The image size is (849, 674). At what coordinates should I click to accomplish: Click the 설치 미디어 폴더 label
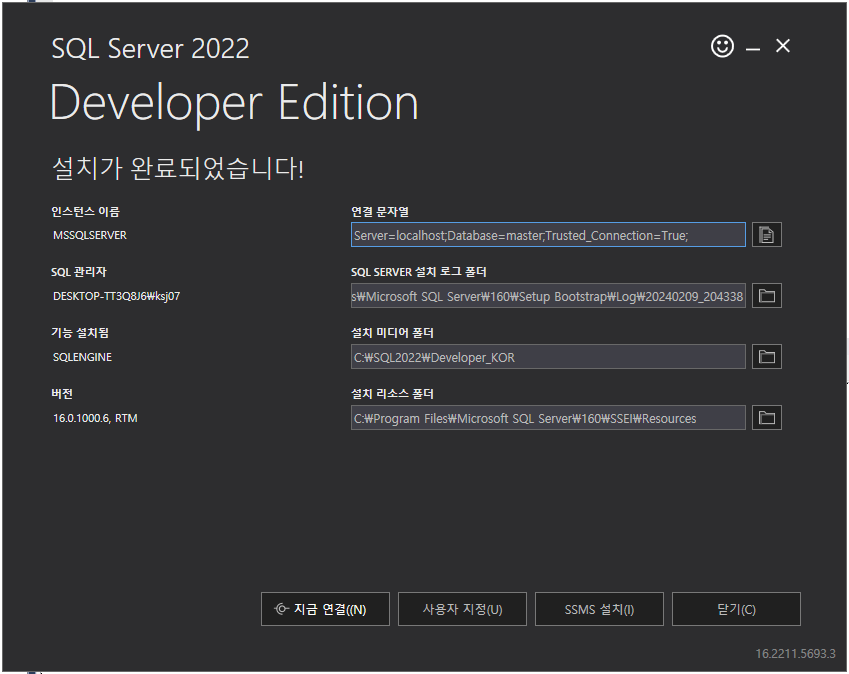[393, 333]
